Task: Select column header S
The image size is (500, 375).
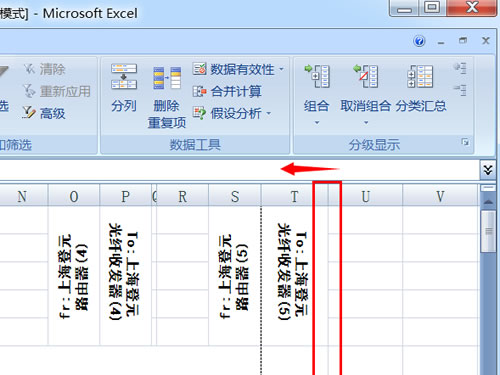Action: point(235,196)
